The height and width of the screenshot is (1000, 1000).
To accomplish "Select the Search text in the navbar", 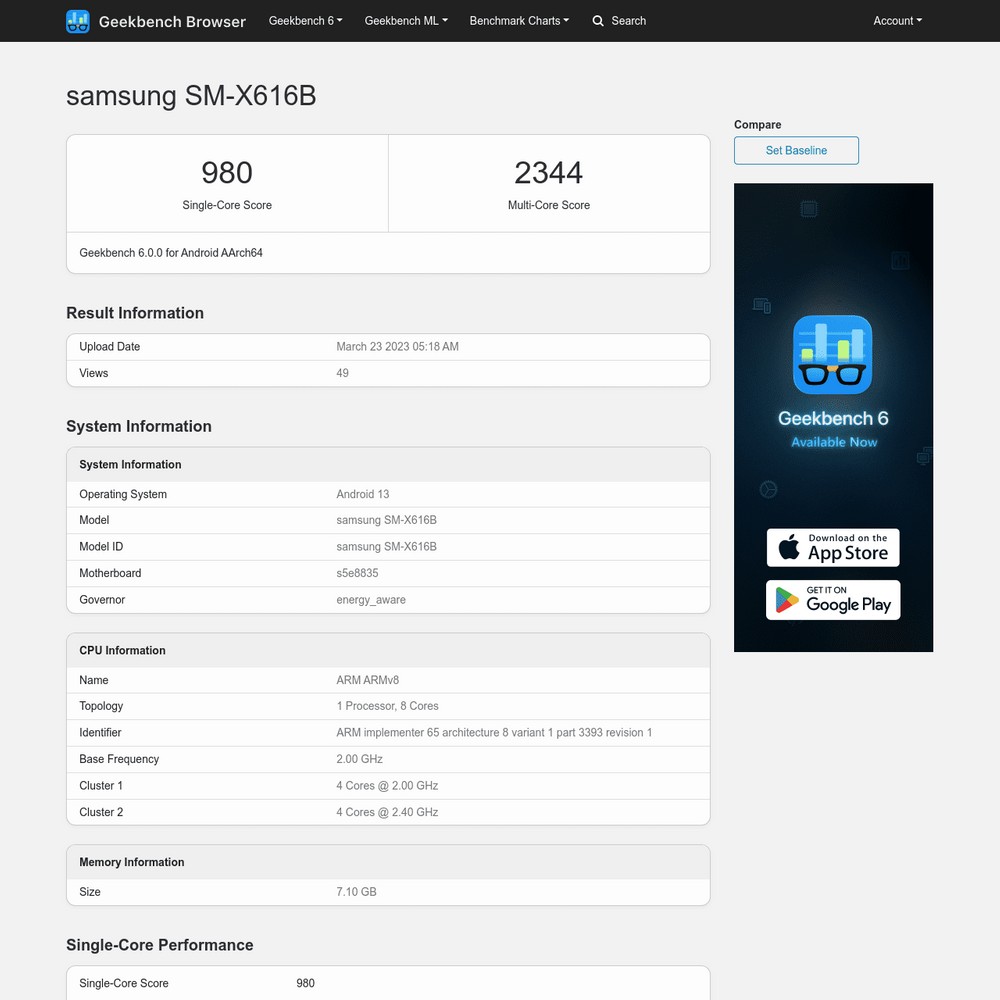I will click(628, 21).
